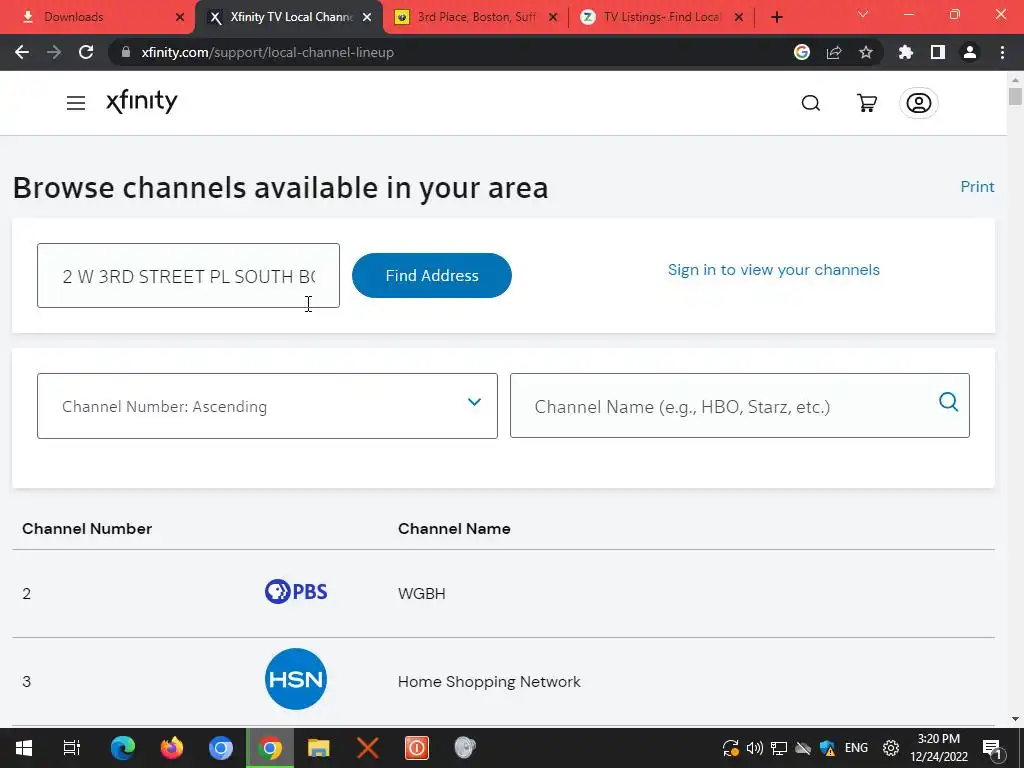This screenshot has width=1024, height=768.
Task: Click the PBS logo for channel 2
Action: tap(296, 592)
